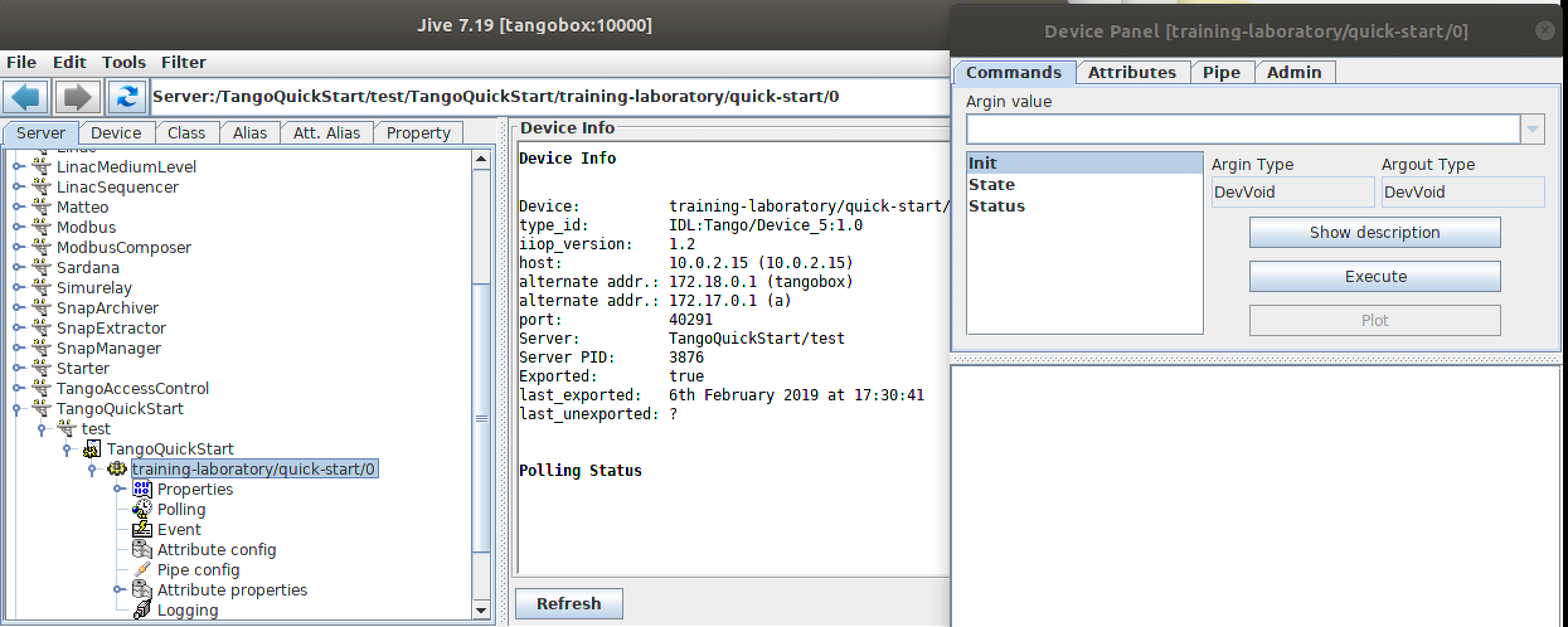Click the refresh tree icon in toolbar
This screenshot has width=1568, height=627.
point(128,97)
